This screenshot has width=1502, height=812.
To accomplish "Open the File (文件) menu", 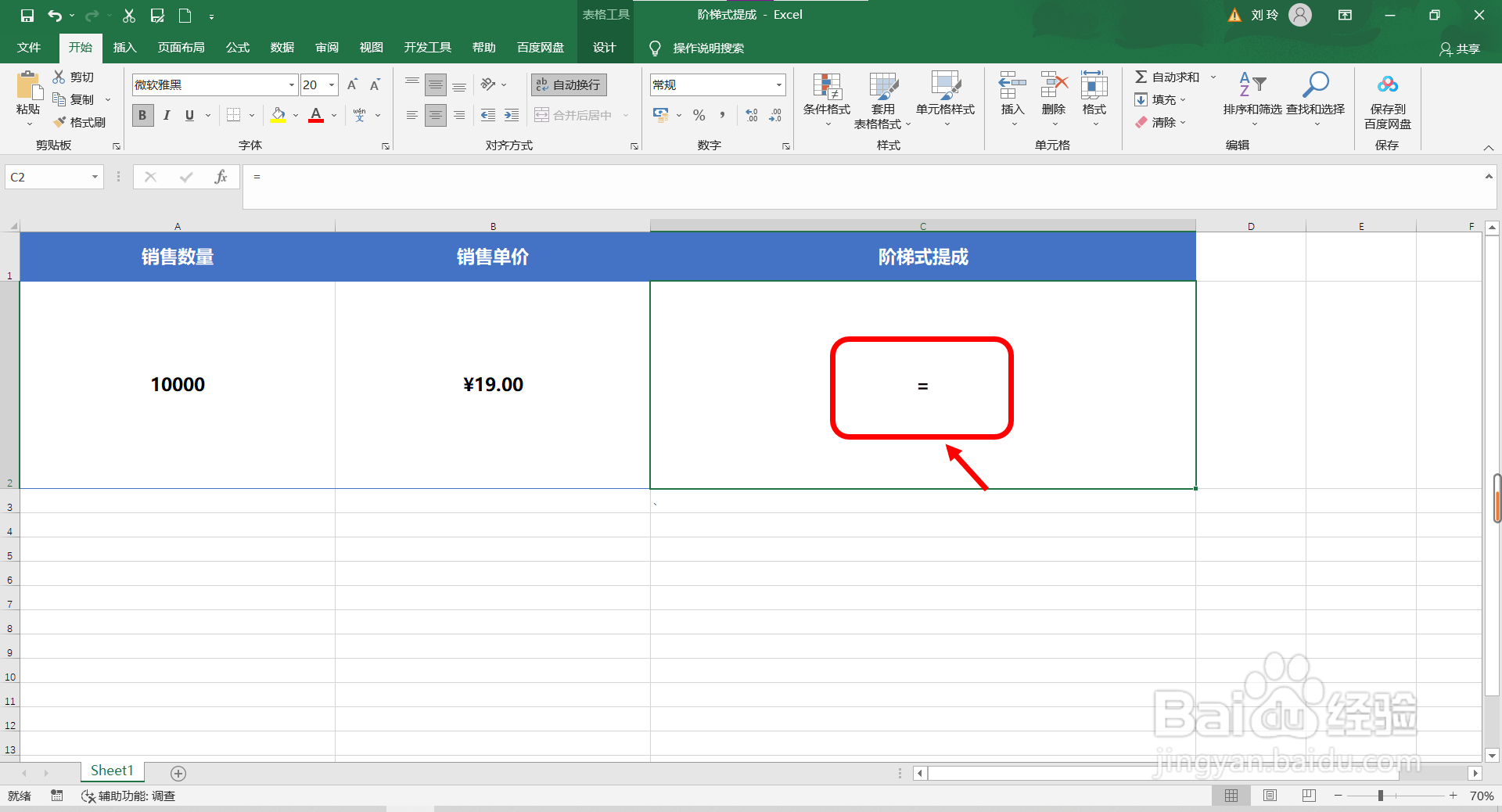I will pos(29,48).
